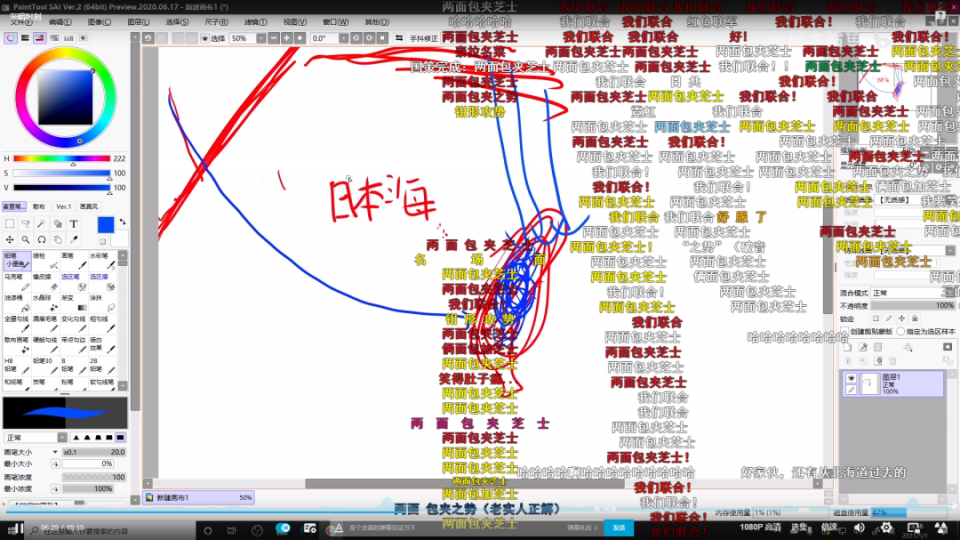Click the blue foreground color swatch
960x540 pixels.
pos(105,225)
